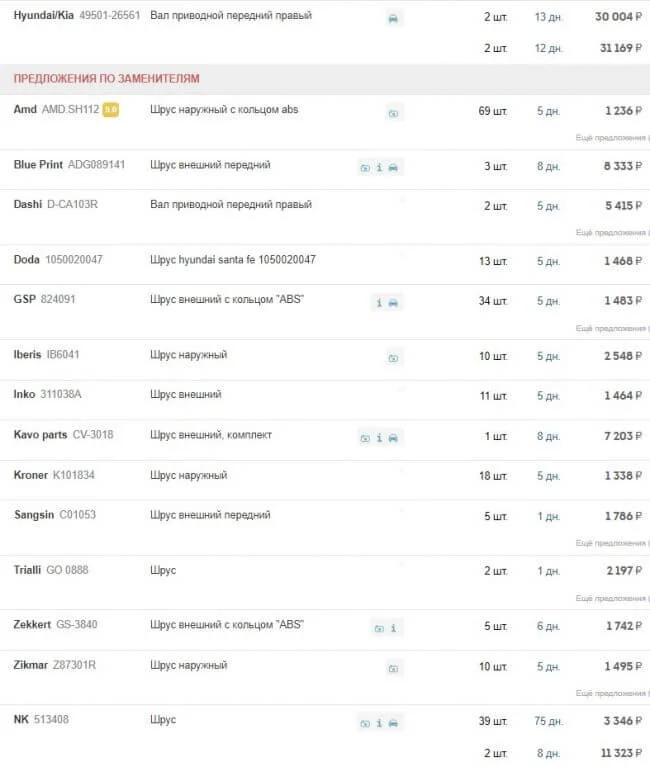Expand more offers under the Dashi row
650x767 pixels.
[612, 232]
